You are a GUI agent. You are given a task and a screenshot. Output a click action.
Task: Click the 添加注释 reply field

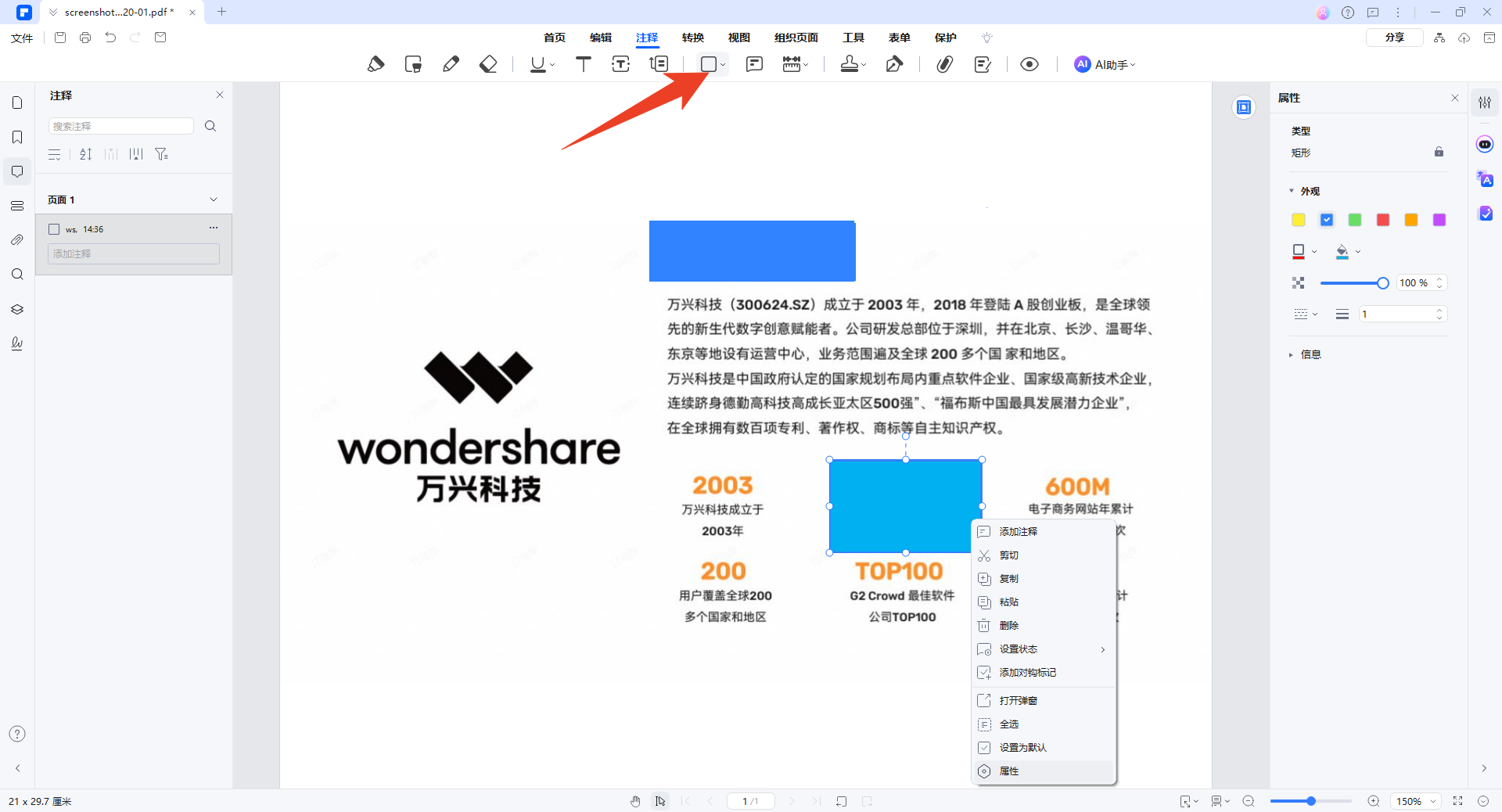pos(134,253)
